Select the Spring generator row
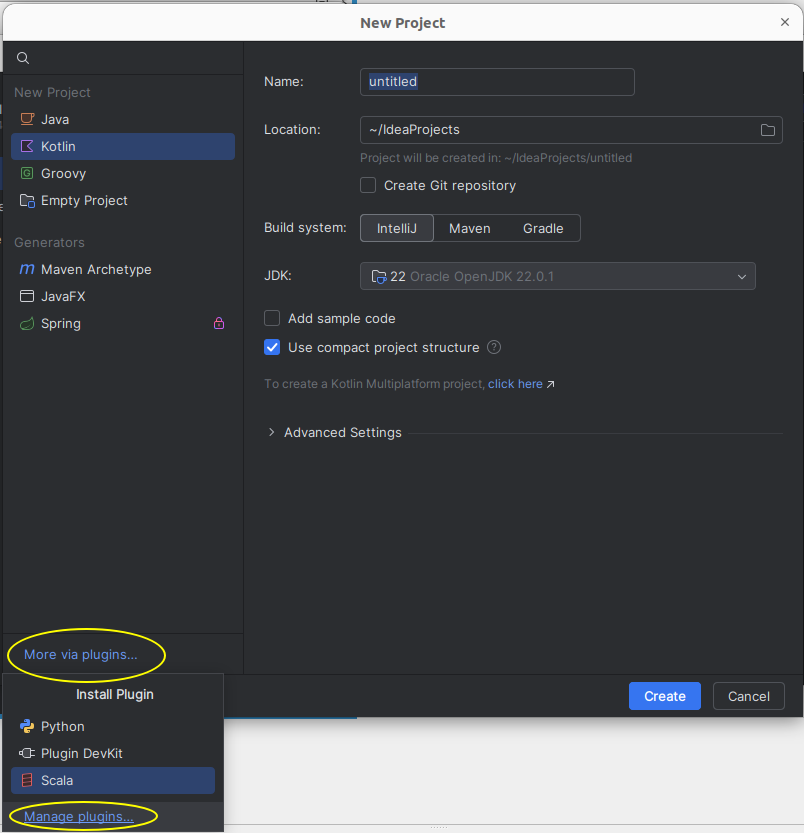 click(123, 324)
